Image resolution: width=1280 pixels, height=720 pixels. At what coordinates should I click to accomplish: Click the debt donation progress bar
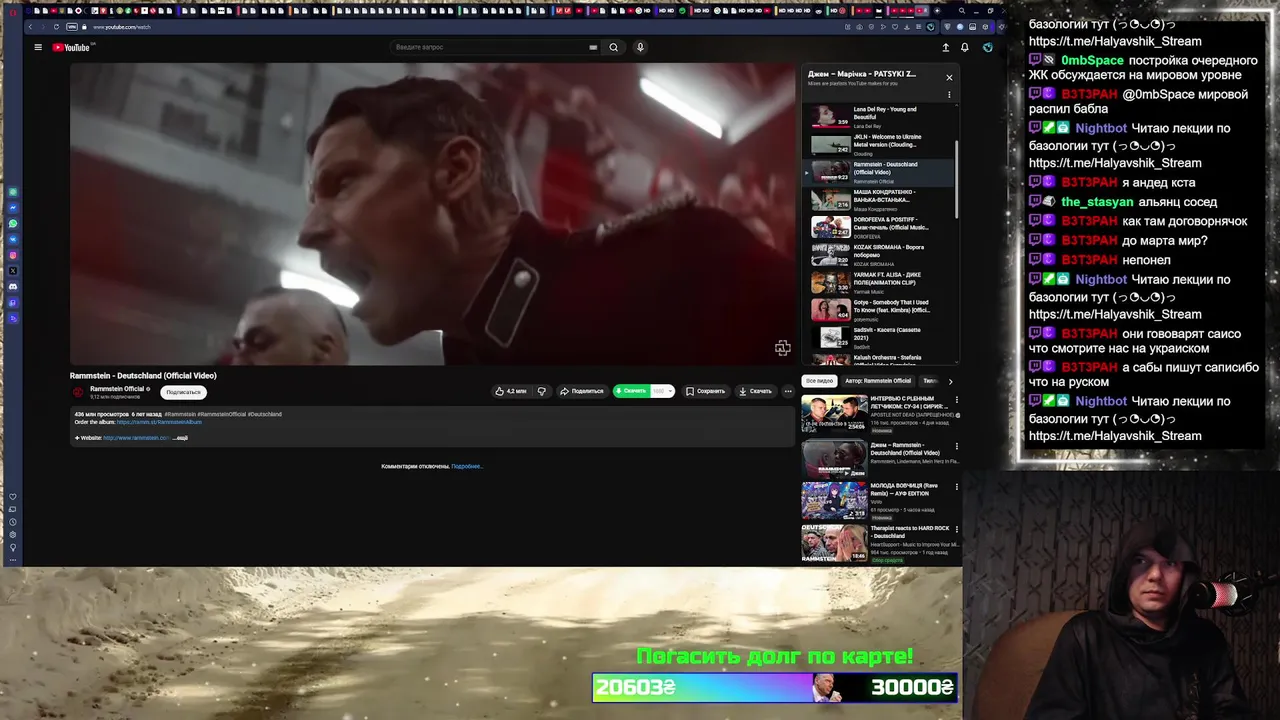click(x=775, y=687)
